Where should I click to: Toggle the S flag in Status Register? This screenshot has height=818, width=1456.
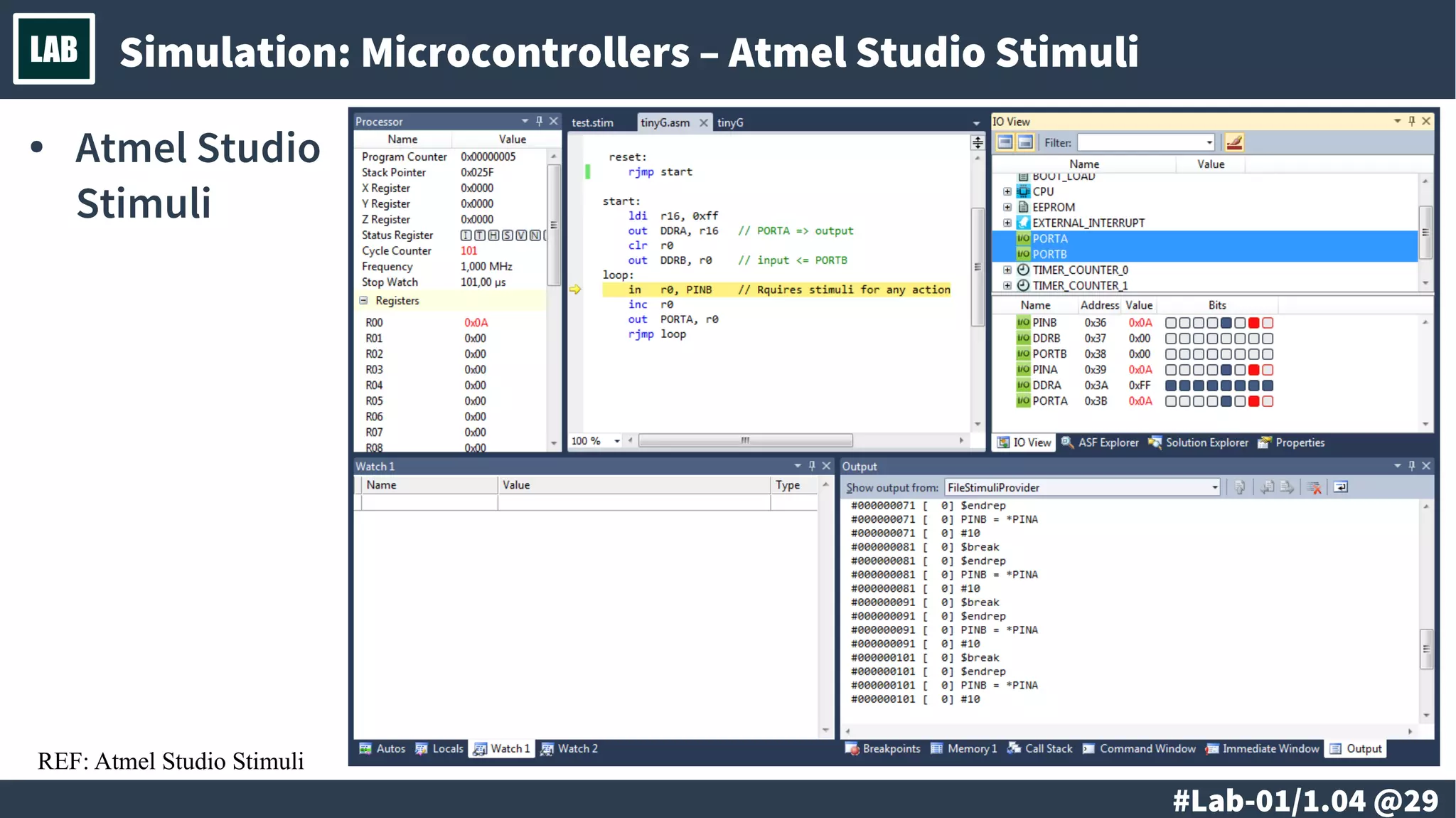(507, 235)
